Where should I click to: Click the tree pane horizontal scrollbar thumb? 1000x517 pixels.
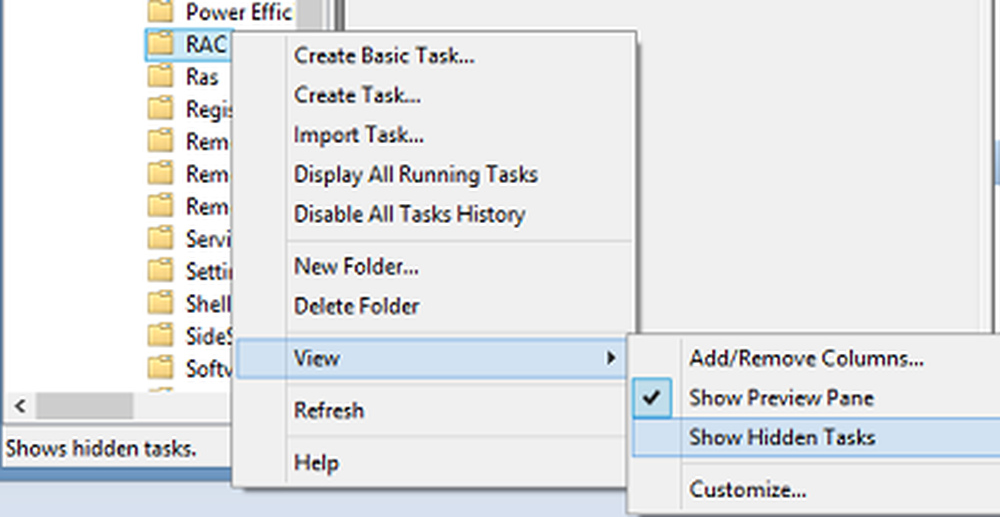[x=84, y=406]
